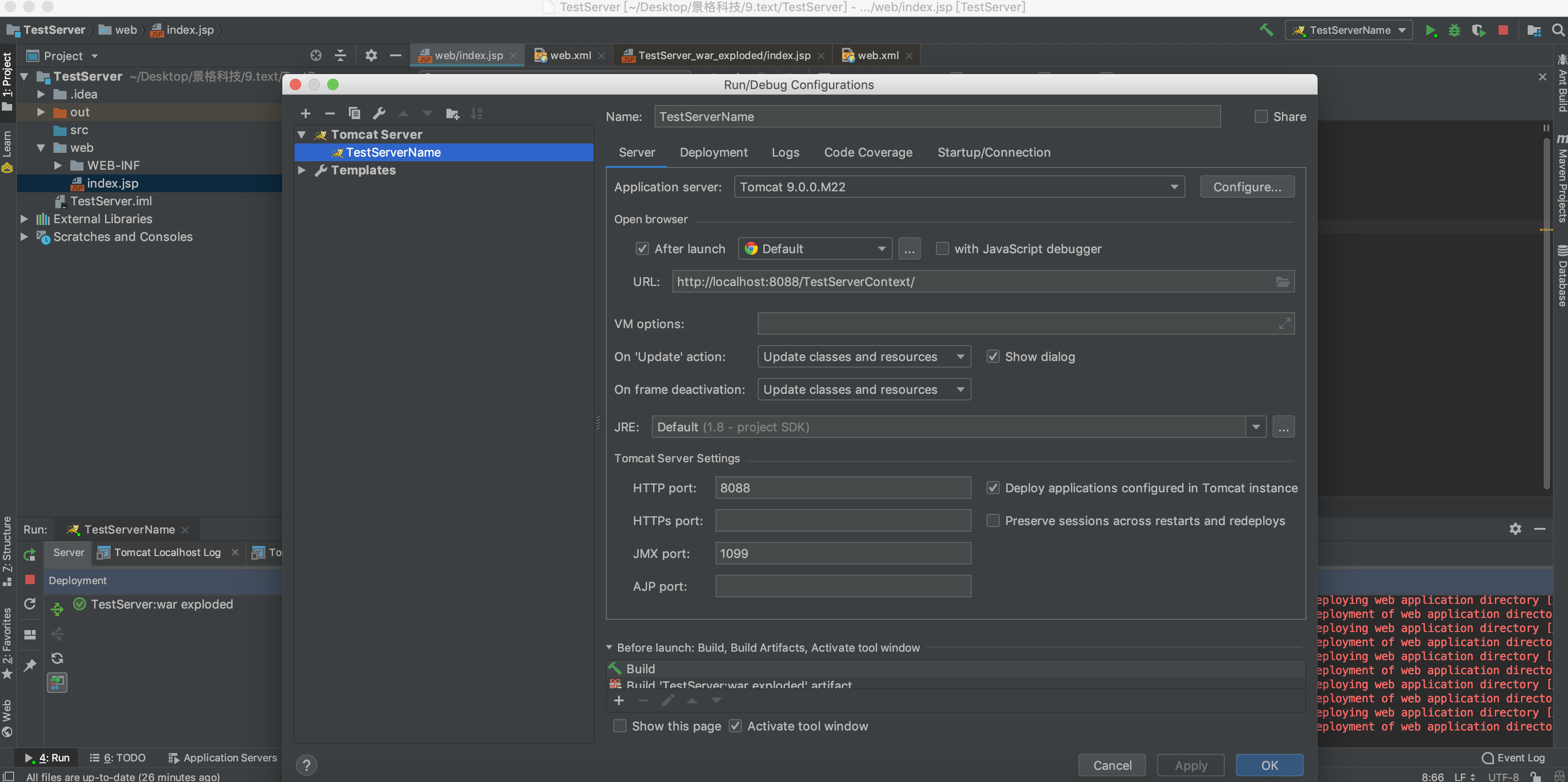
Task: Toggle Activate tool window checkbox
Action: (735, 726)
